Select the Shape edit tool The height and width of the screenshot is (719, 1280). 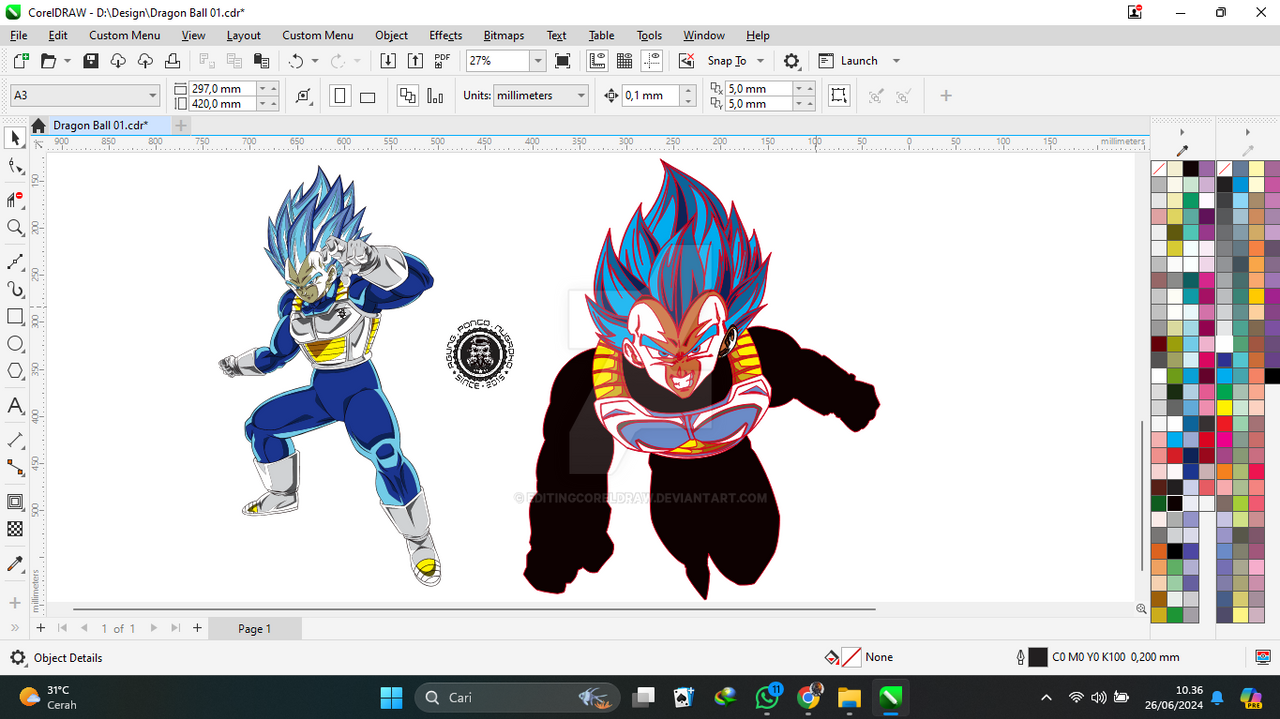click(15, 167)
